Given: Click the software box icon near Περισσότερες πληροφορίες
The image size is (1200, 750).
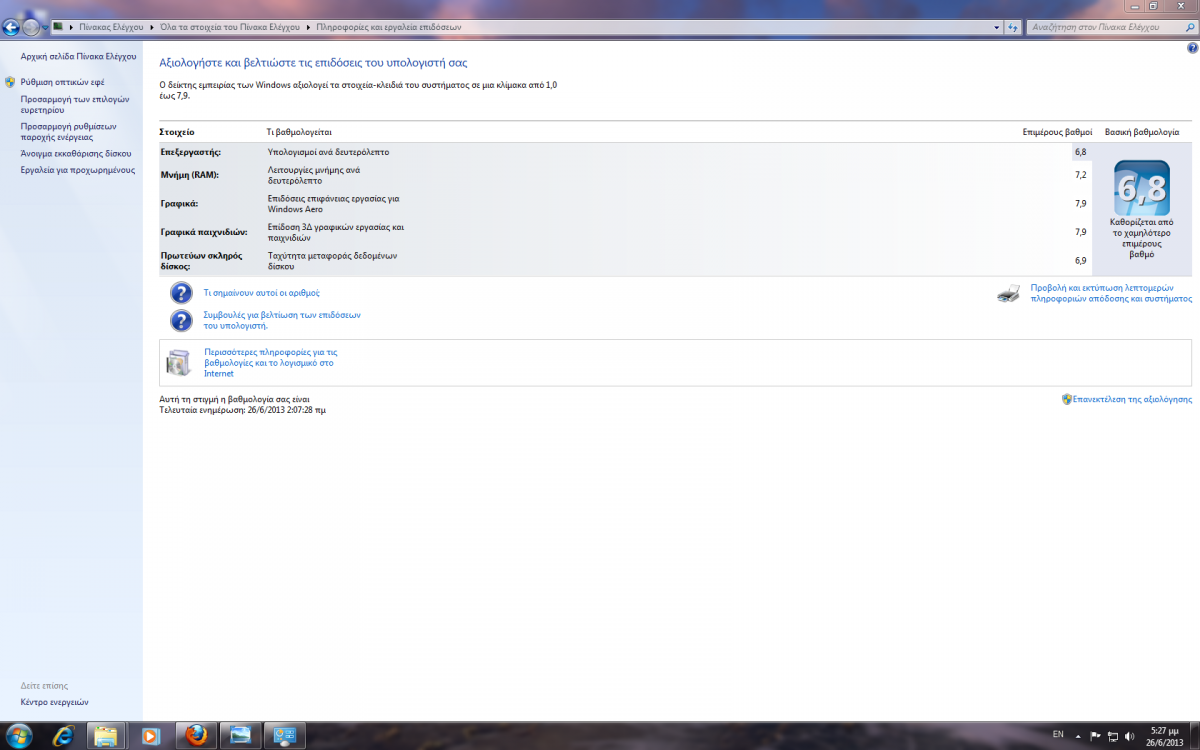Looking at the screenshot, I should coord(178,362).
